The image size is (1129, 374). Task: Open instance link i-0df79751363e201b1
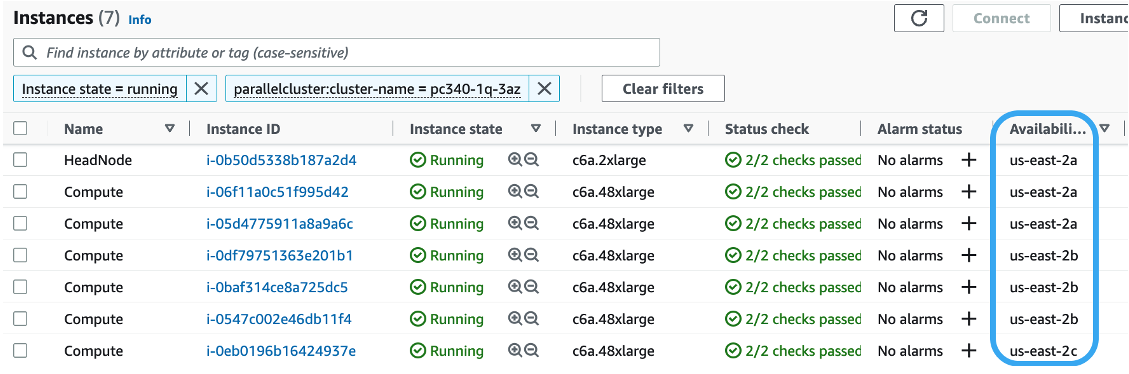279,255
